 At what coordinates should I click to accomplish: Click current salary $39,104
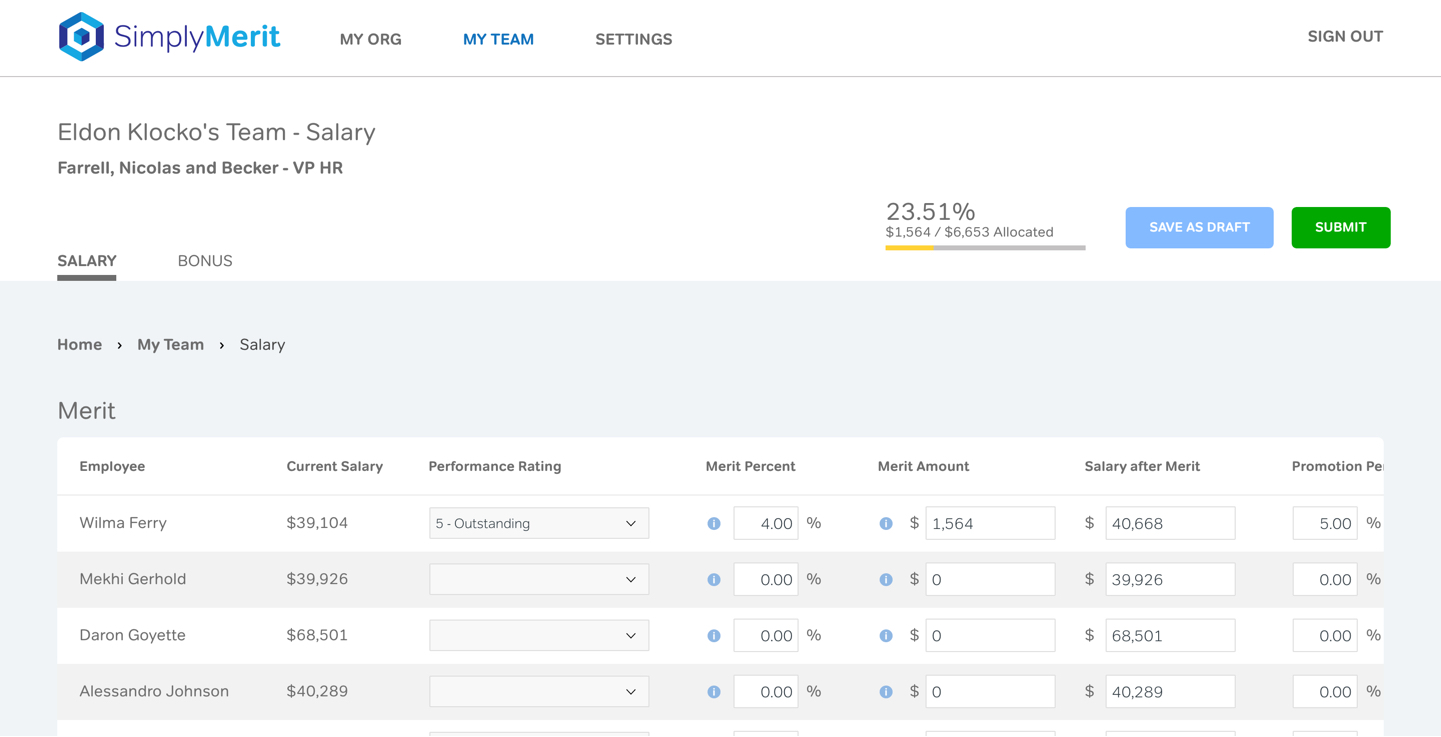click(317, 523)
